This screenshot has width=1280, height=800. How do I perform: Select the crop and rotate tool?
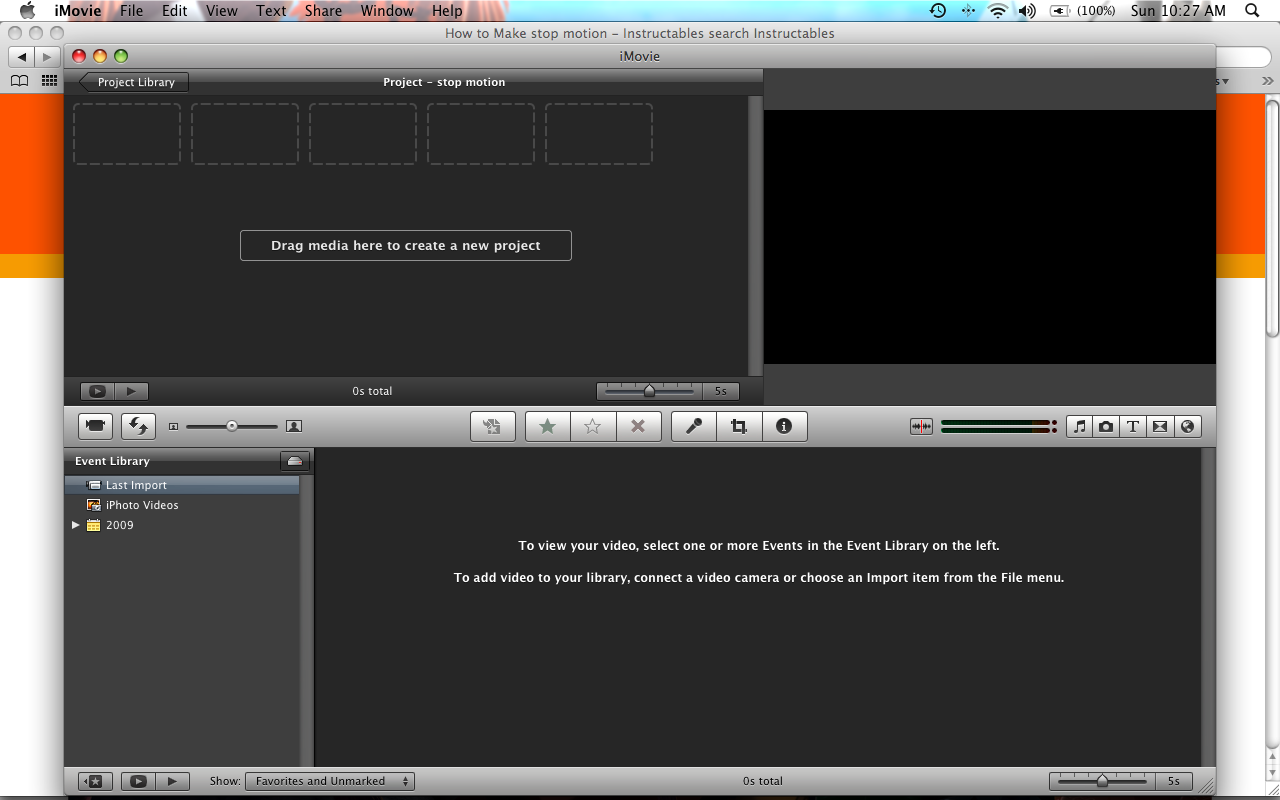739,426
